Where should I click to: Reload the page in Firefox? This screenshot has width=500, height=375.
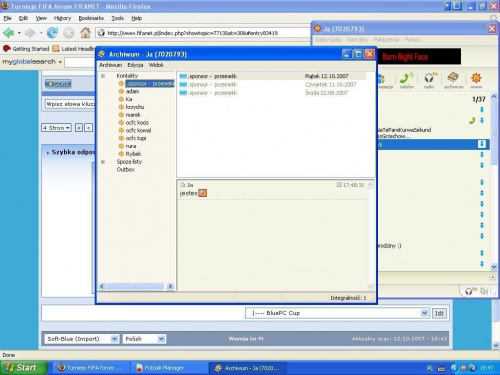click(x=52, y=33)
